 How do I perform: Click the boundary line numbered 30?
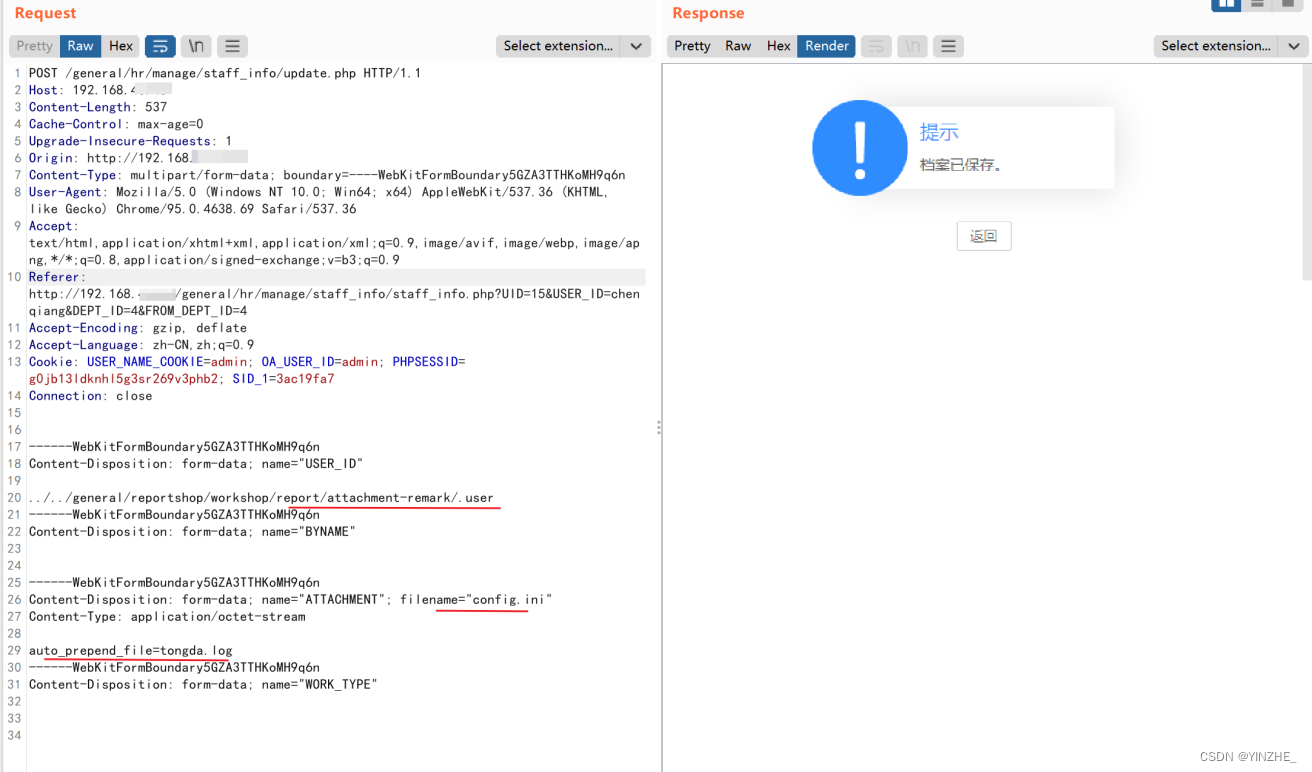[174, 668]
